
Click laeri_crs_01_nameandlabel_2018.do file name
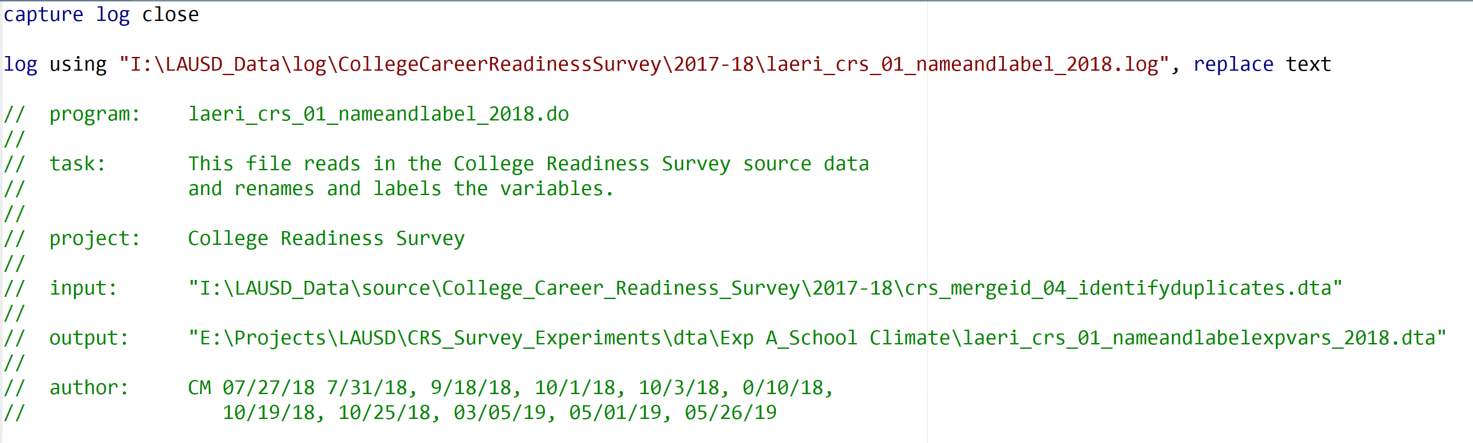tap(378, 114)
